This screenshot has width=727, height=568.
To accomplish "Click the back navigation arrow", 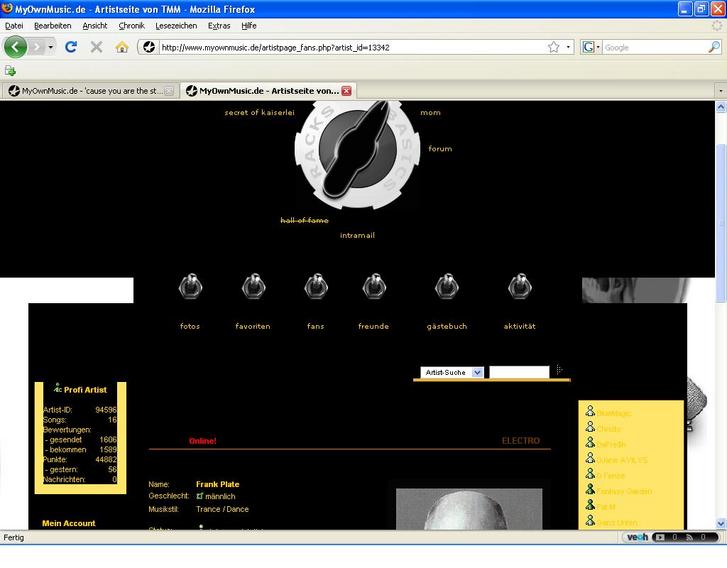I will click(x=16, y=47).
